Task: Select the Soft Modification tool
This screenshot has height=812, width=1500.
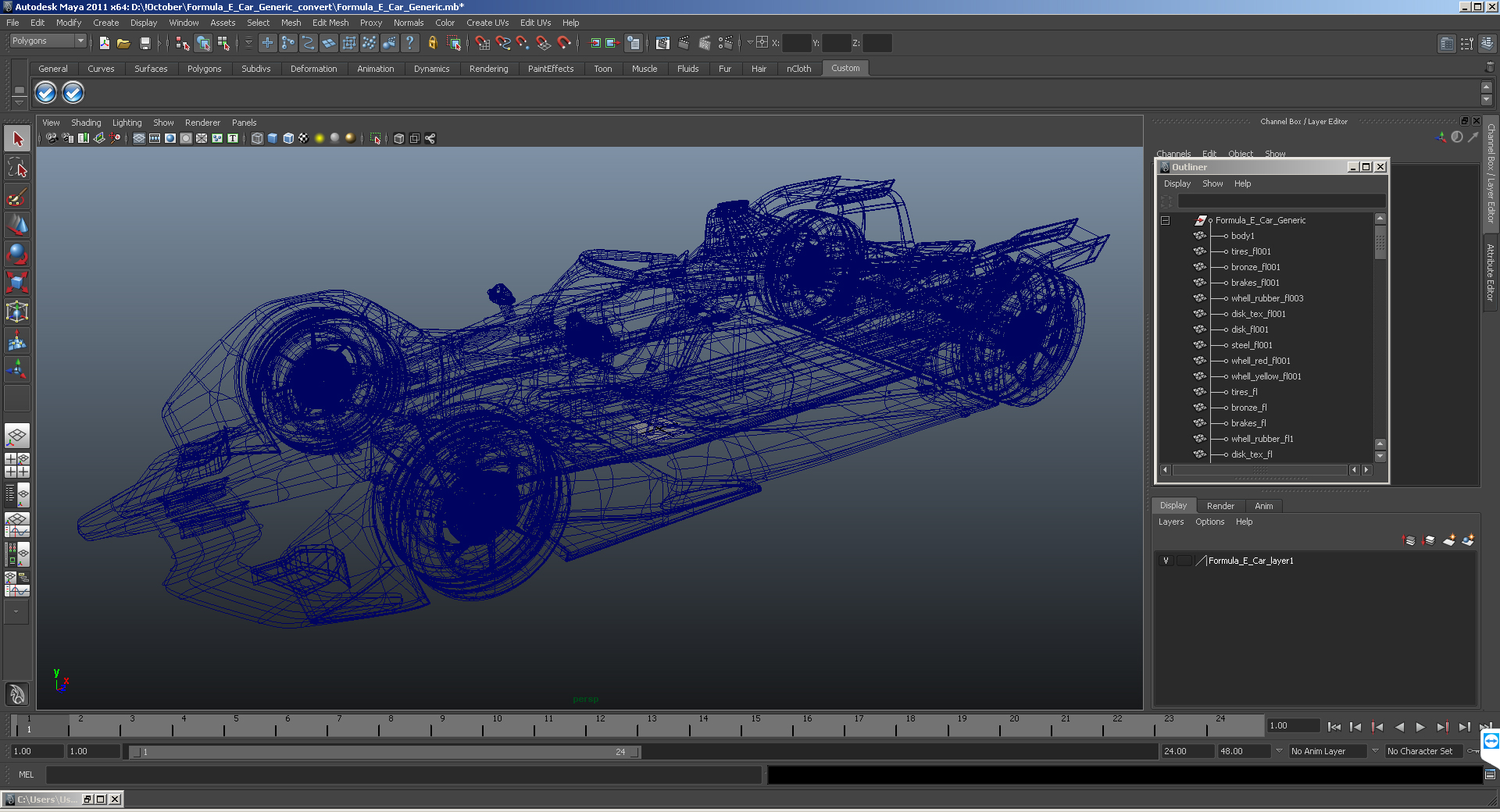Action: (17, 340)
